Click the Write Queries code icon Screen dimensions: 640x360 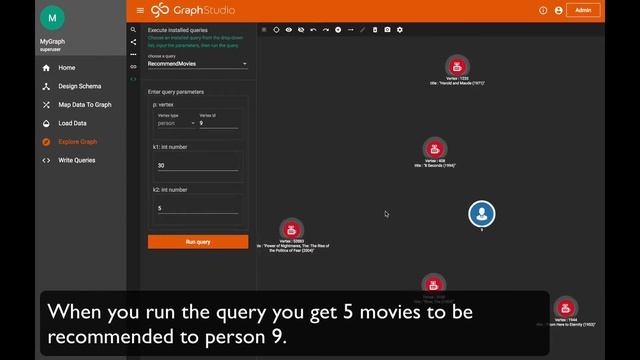click(x=46, y=160)
